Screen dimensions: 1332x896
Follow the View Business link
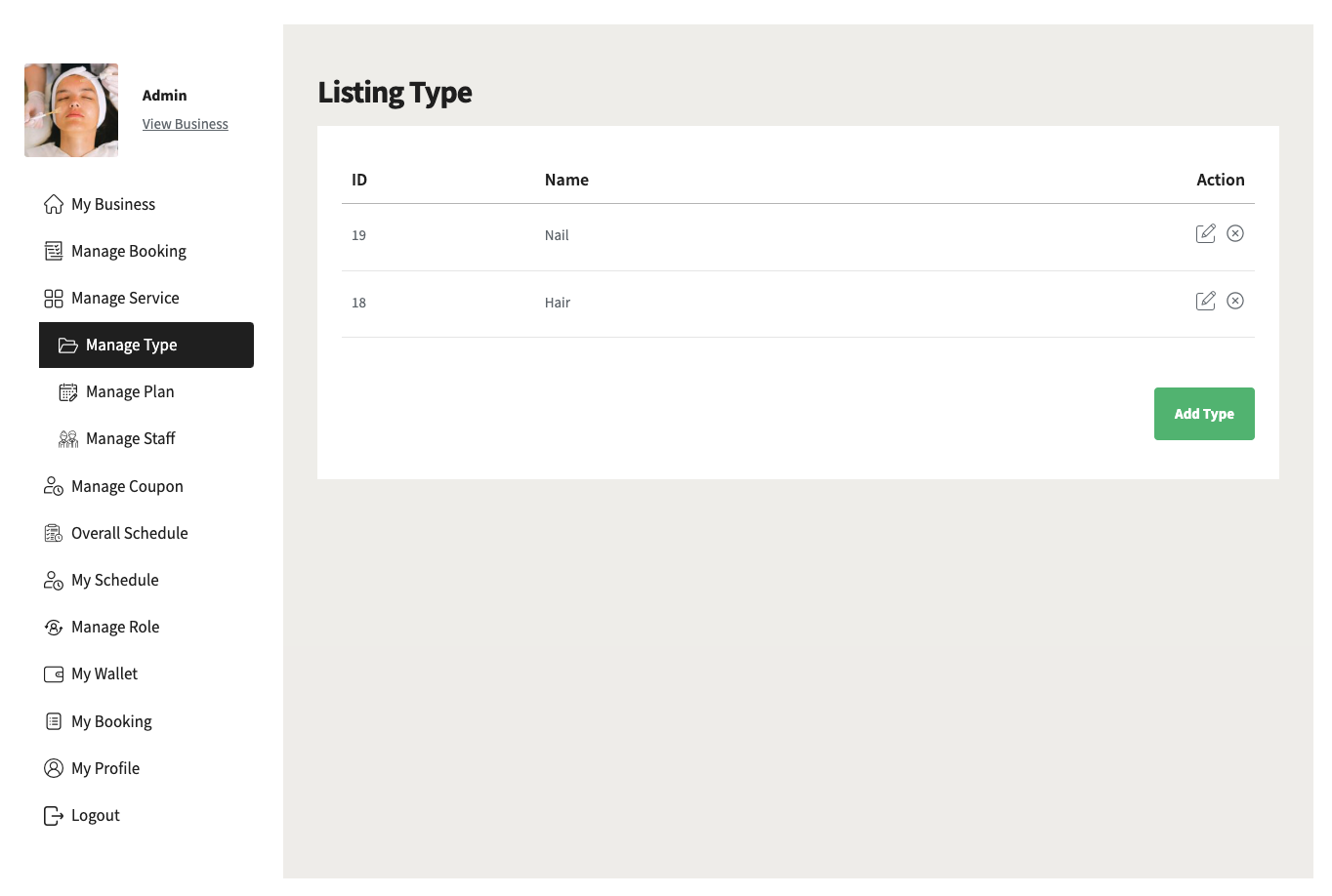pyautogui.click(x=186, y=124)
